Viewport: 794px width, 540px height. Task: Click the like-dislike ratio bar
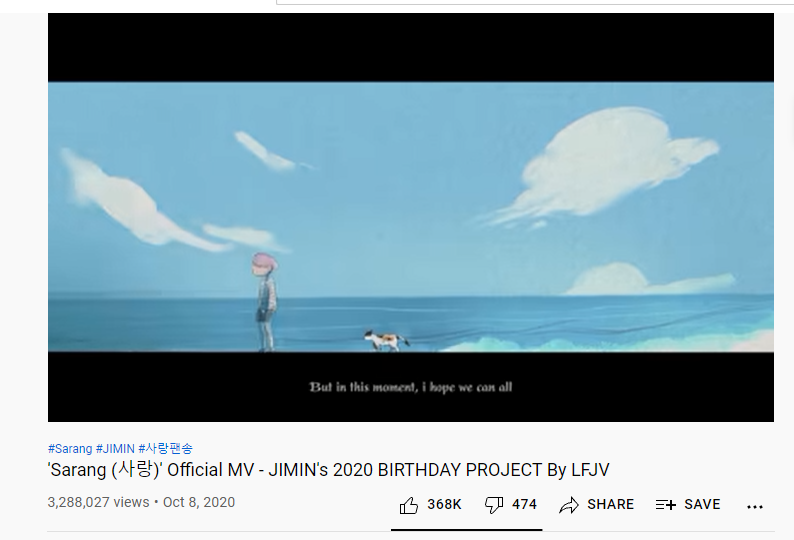(466, 530)
